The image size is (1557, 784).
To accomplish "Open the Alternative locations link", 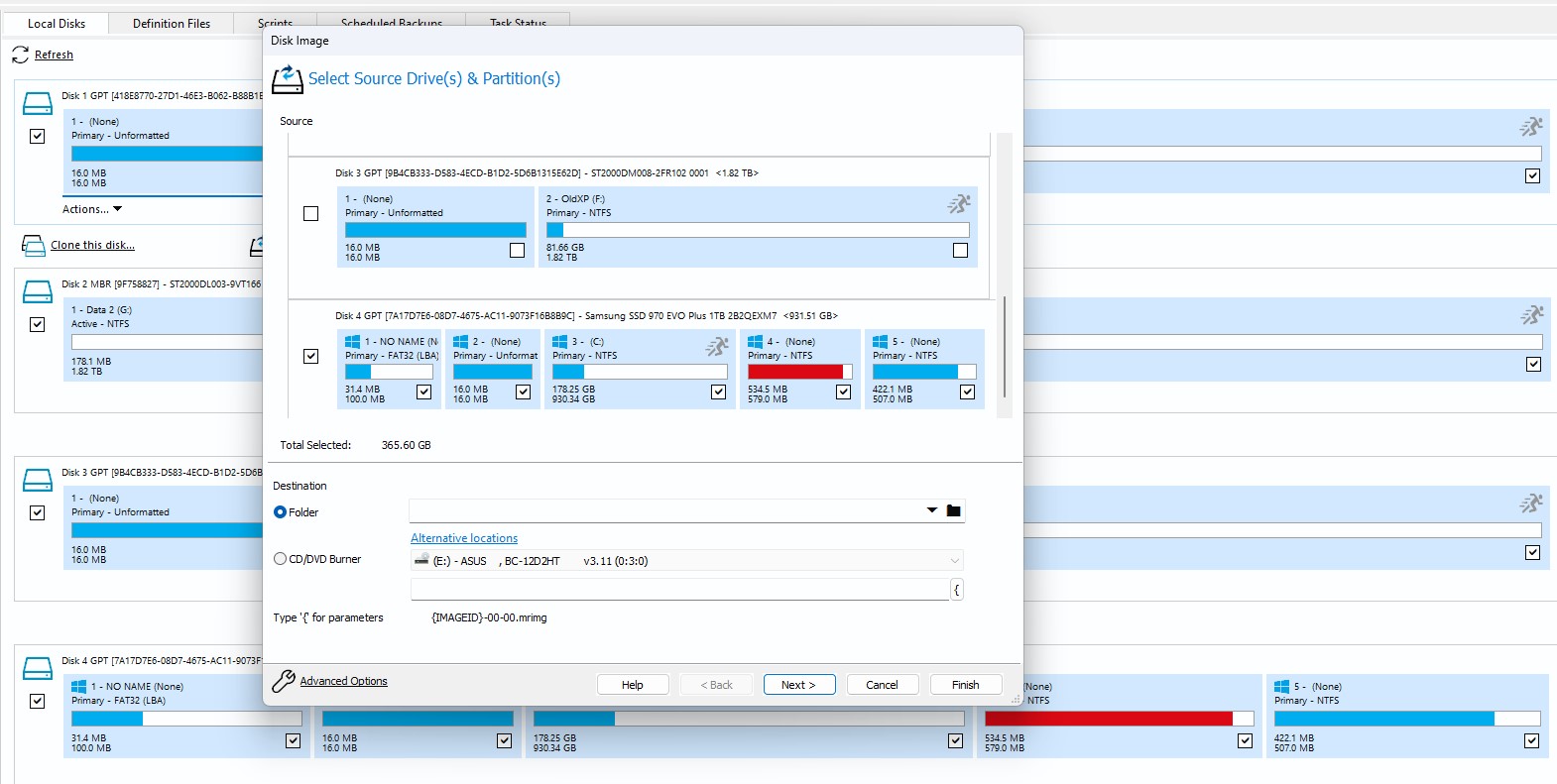I will tap(464, 538).
